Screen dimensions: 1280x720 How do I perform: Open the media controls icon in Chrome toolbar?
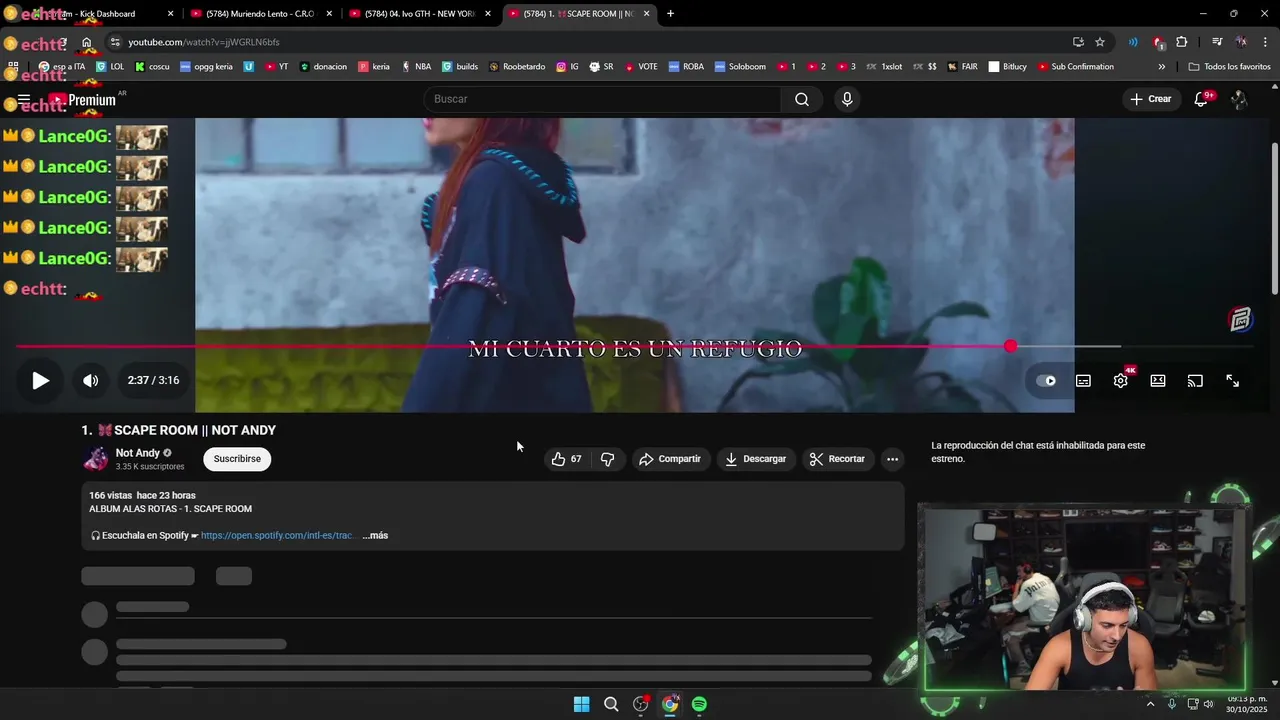pos(1217,42)
